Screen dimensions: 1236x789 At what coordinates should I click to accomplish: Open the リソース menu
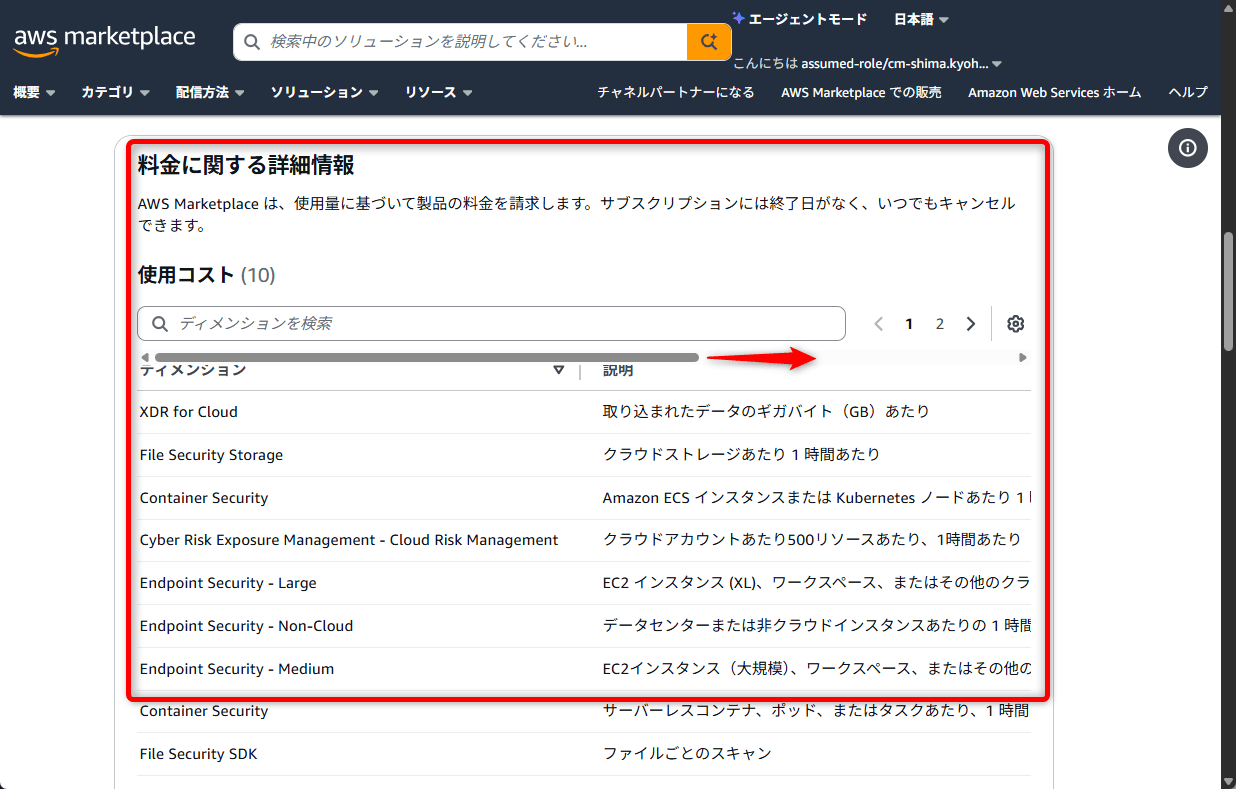tap(438, 92)
